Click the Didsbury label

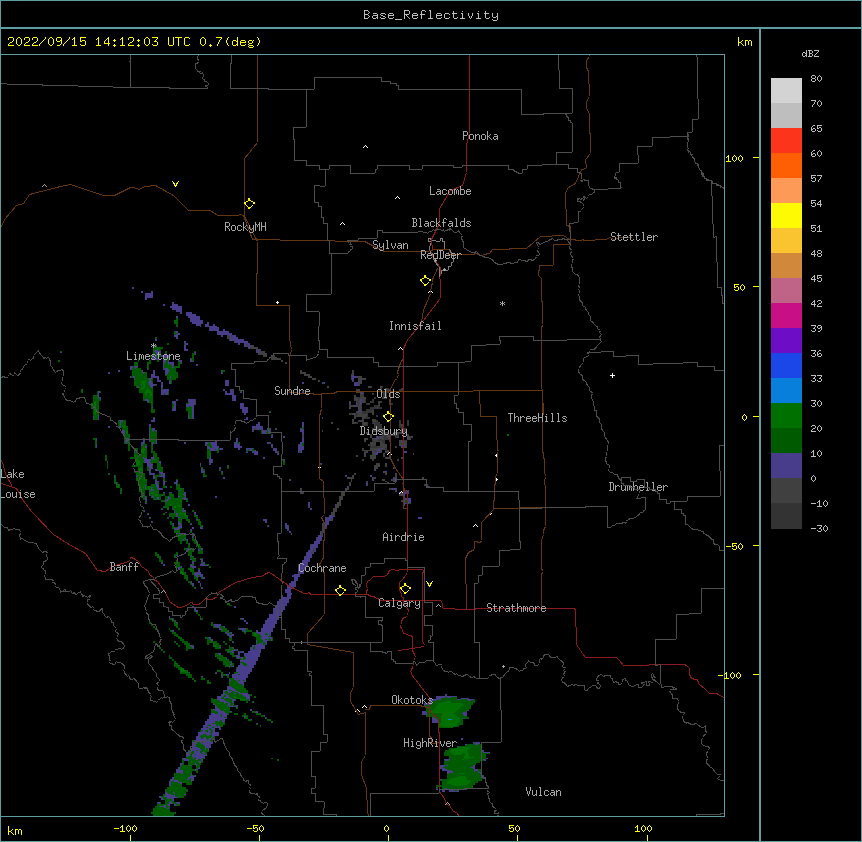(x=384, y=431)
